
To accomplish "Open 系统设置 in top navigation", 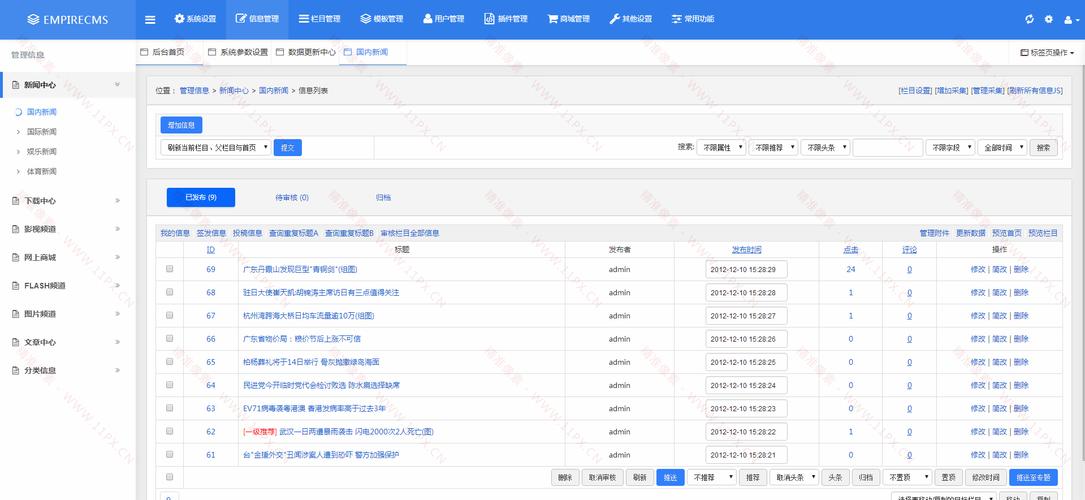I will pos(195,19).
